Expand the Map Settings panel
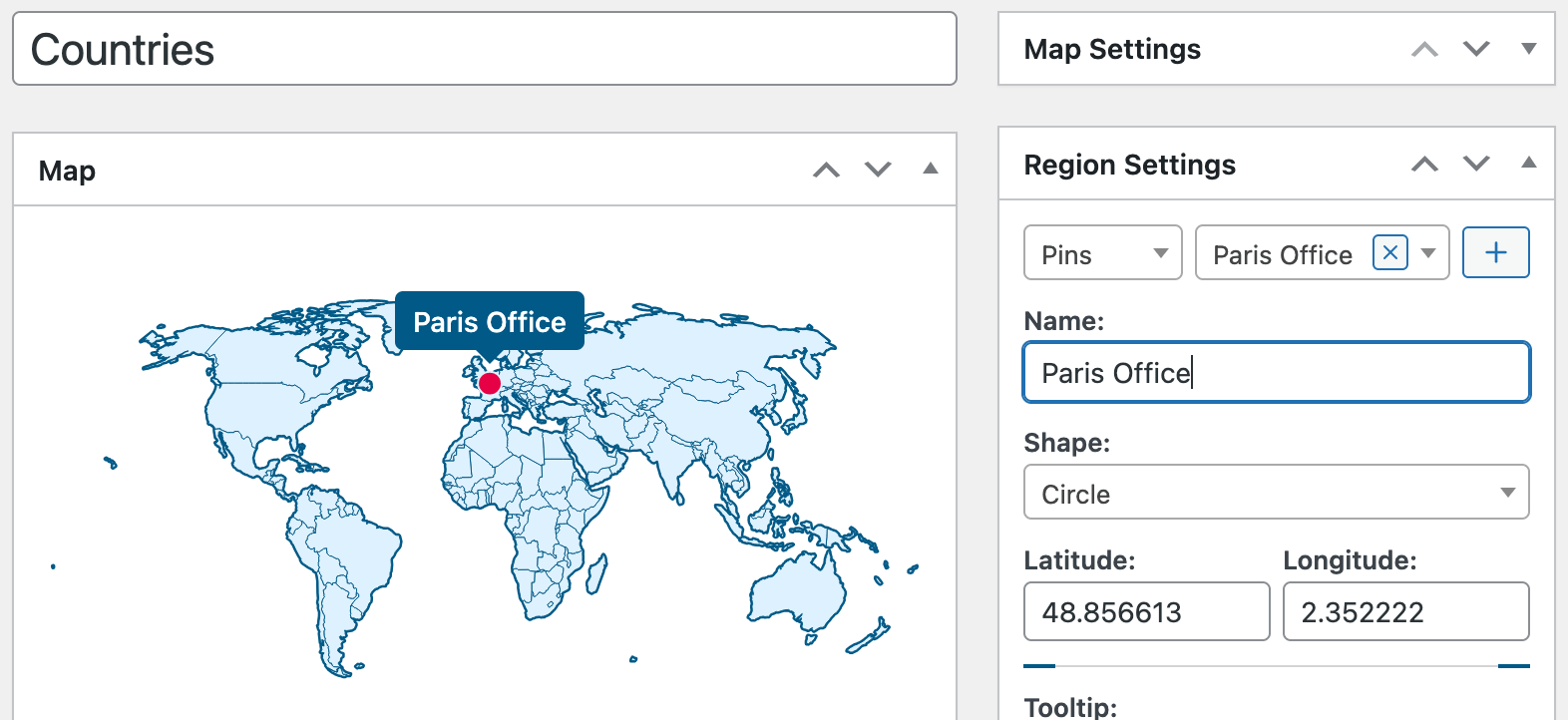This screenshot has width=1568, height=720. pos(1528,49)
